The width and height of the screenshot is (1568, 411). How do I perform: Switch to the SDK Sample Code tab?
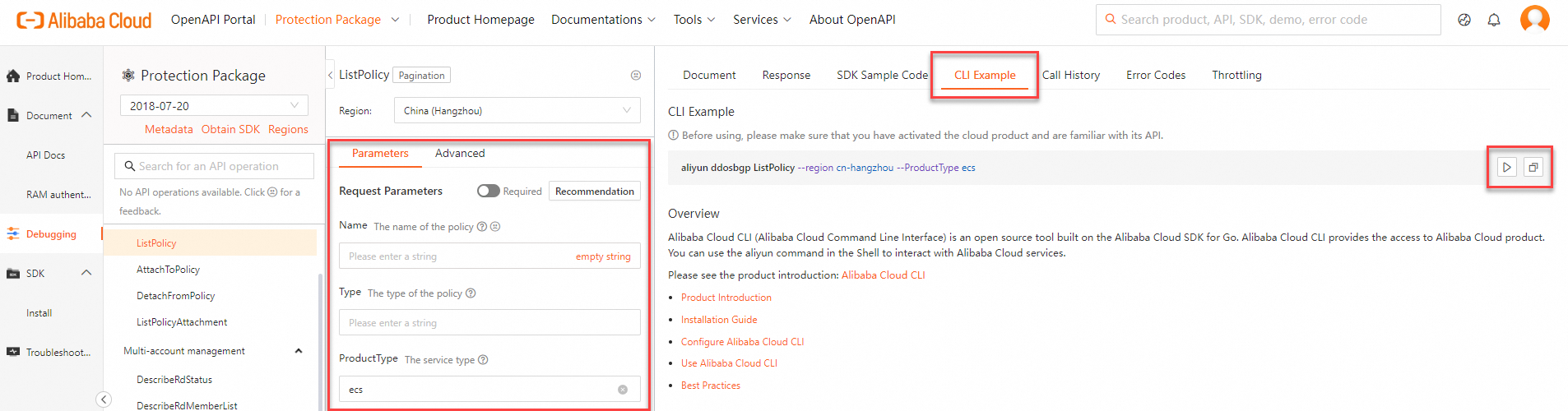[882, 75]
